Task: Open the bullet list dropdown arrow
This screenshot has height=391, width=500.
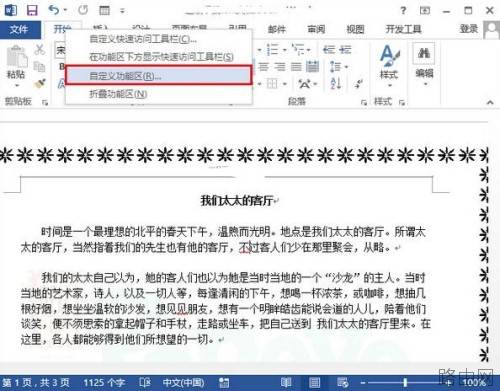Action: tap(285, 50)
